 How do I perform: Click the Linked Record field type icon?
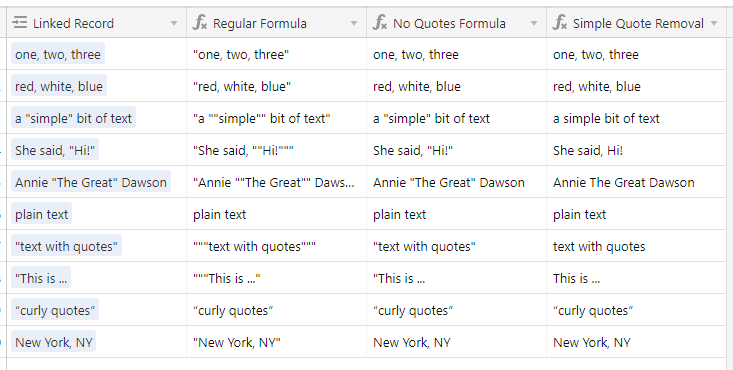point(20,22)
